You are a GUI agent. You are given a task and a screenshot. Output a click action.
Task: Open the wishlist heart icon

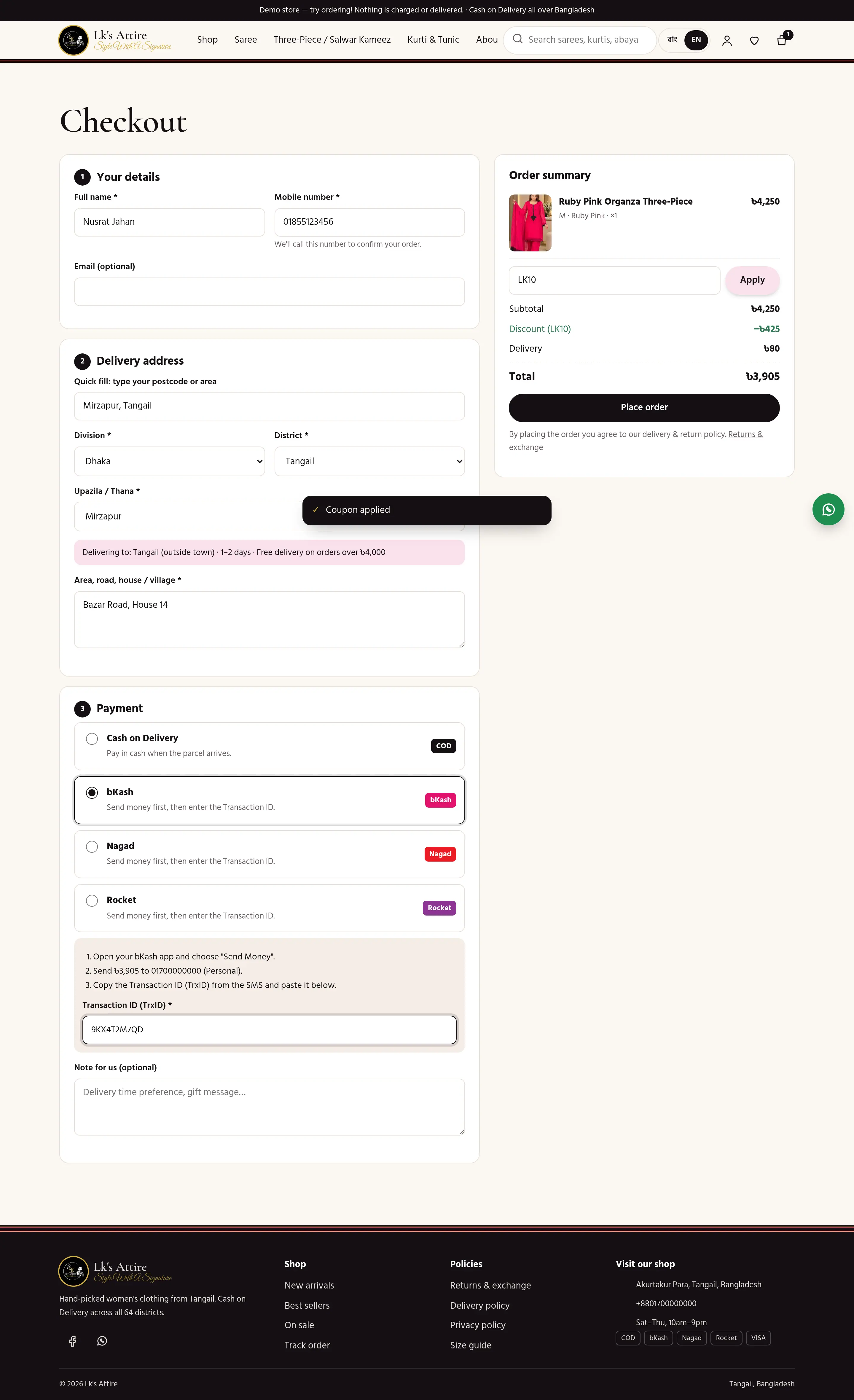click(754, 40)
